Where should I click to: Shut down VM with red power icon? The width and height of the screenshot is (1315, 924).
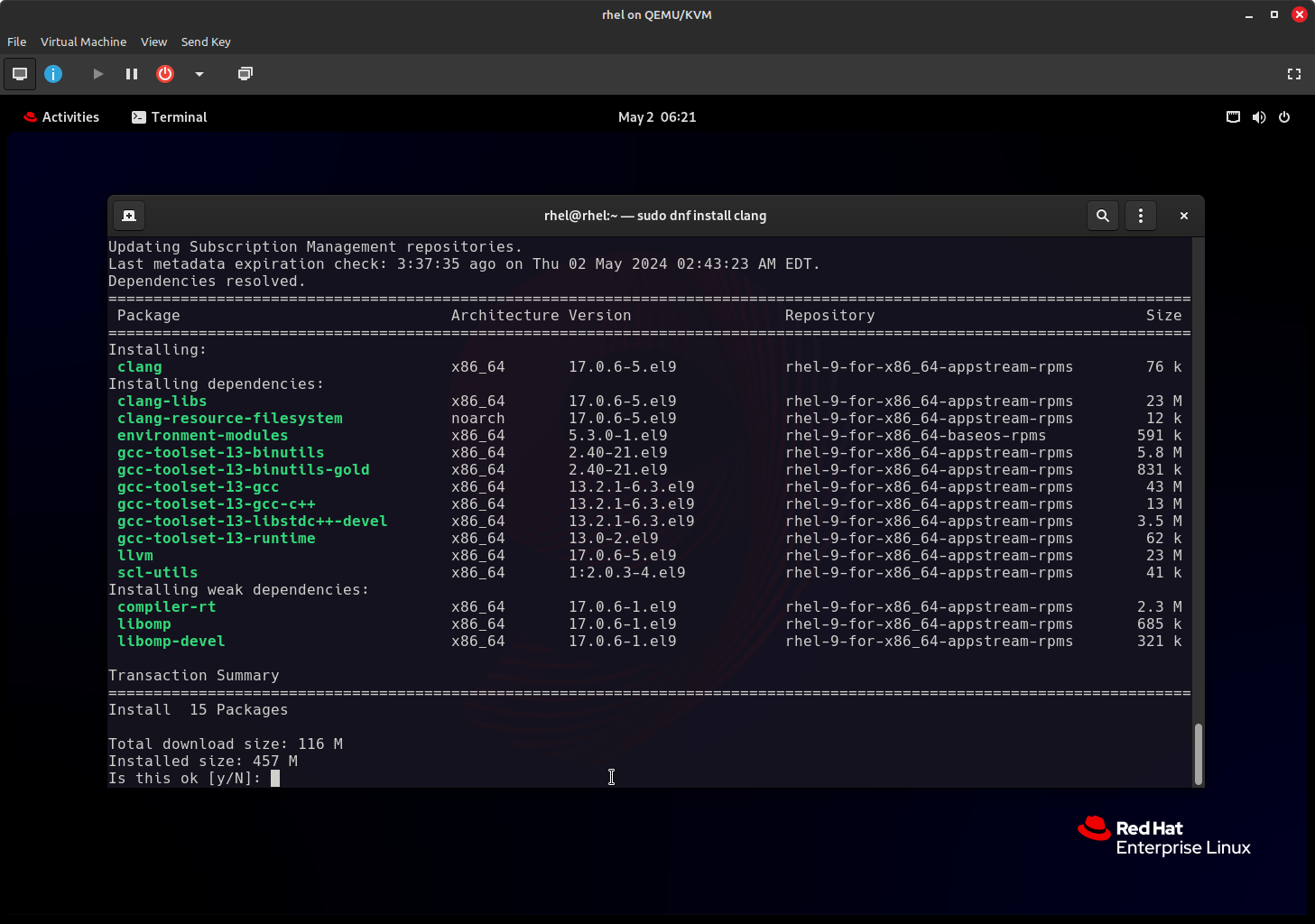click(x=165, y=74)
